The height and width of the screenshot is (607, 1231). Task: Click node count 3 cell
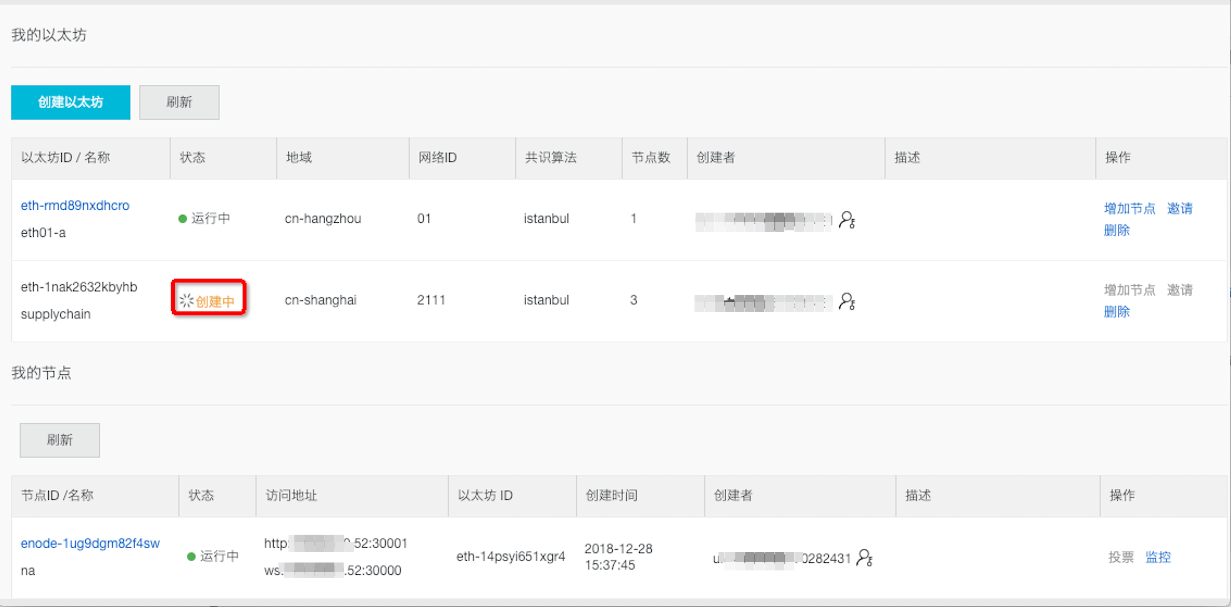click(x=634, y=300)
